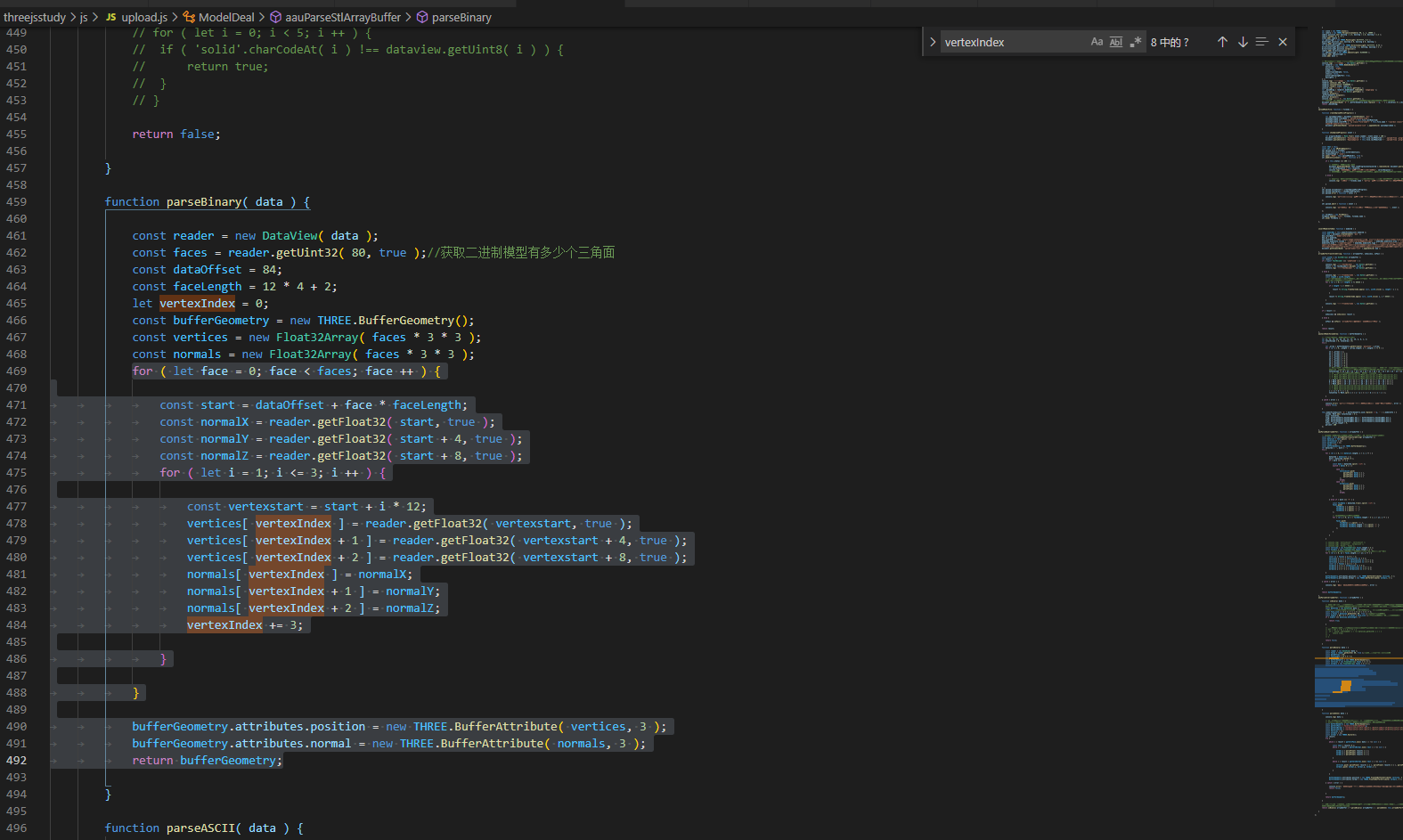This screenshot has width=1403, height=840.
Task: Click 'normals[ vertexIndex ] = normalX' line
Action: pos(300,574)
